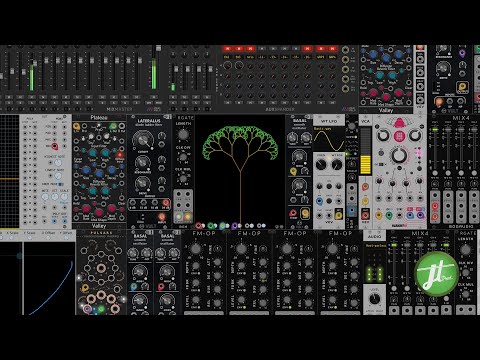Click the yellow output jack on the WT LFO module
This screenshot has width=480, height=360.
tap(339, 215)
